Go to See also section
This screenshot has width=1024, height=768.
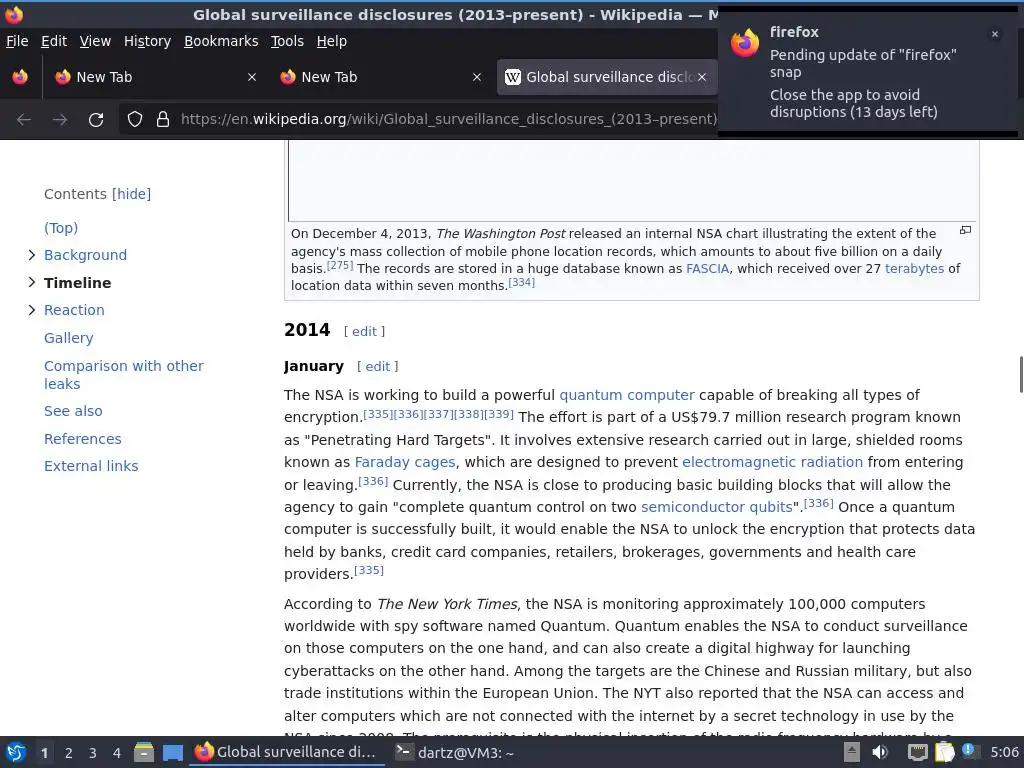[73, 411]
